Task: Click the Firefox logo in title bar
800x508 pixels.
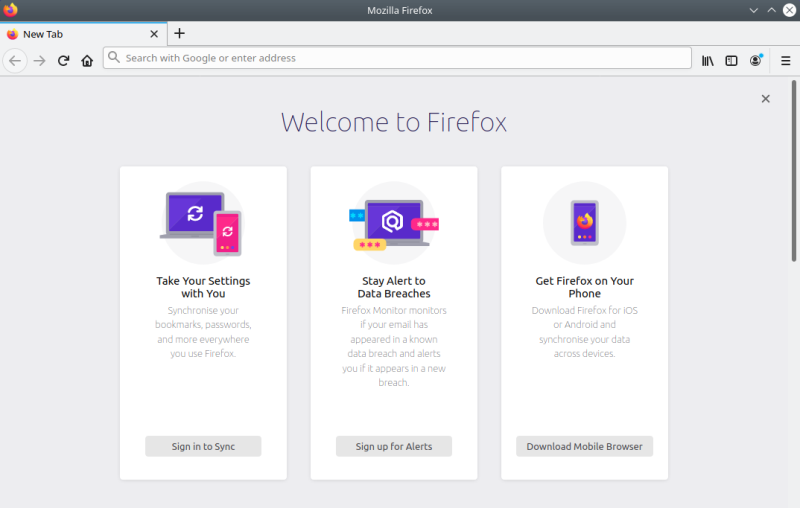Action: (10, 10)
